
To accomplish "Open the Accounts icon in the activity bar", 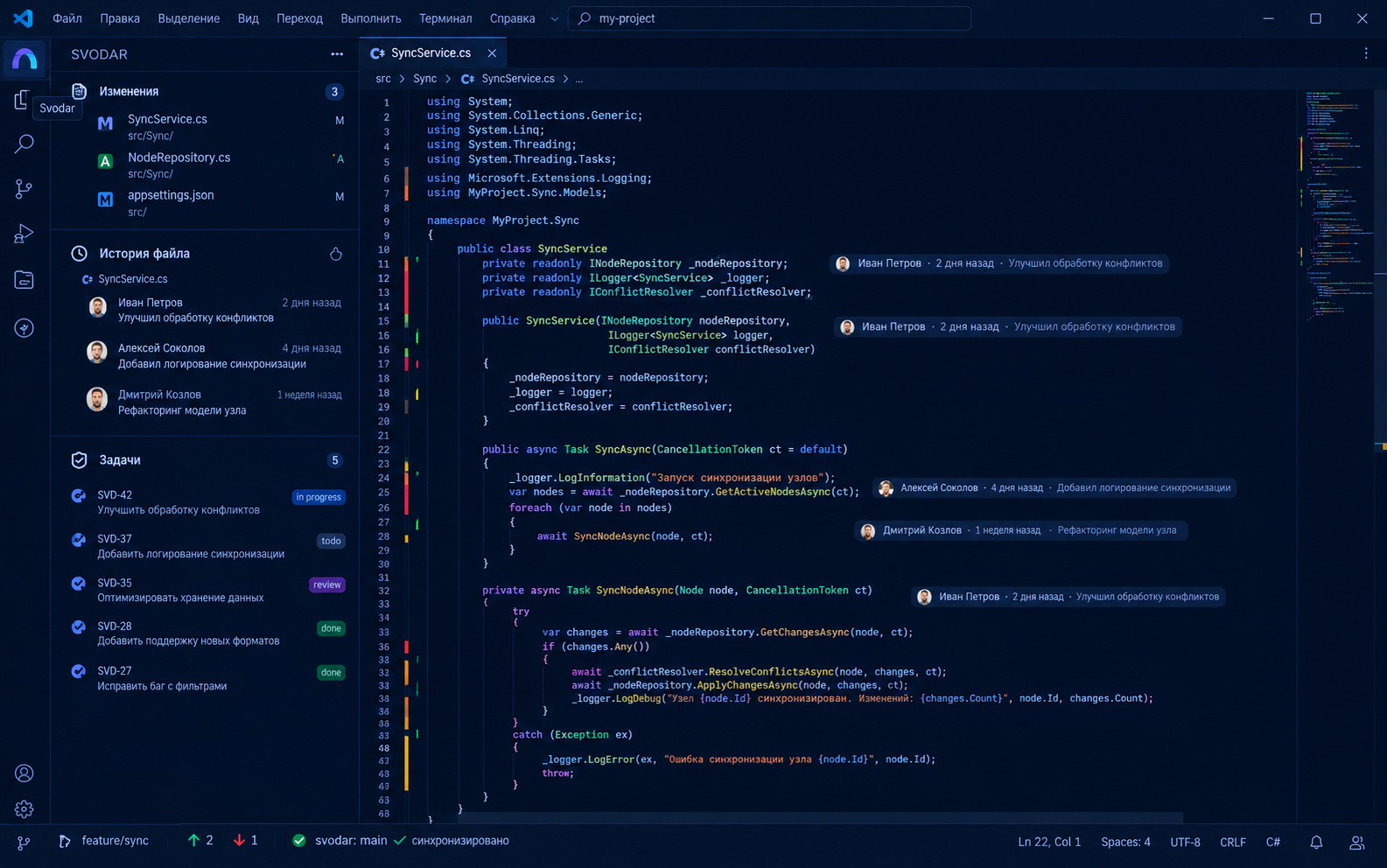I will [25, 773].
